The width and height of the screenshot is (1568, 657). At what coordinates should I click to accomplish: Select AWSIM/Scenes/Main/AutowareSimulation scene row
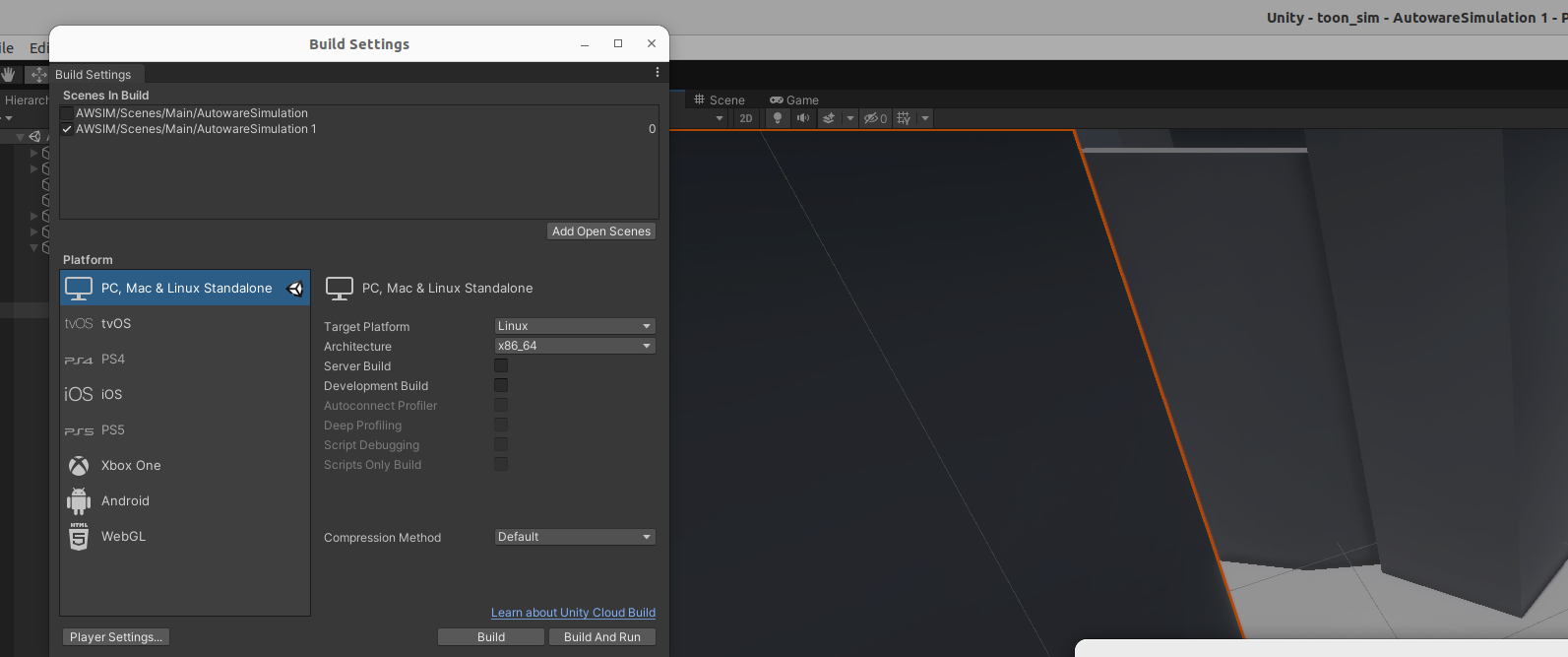pos(359,113)
